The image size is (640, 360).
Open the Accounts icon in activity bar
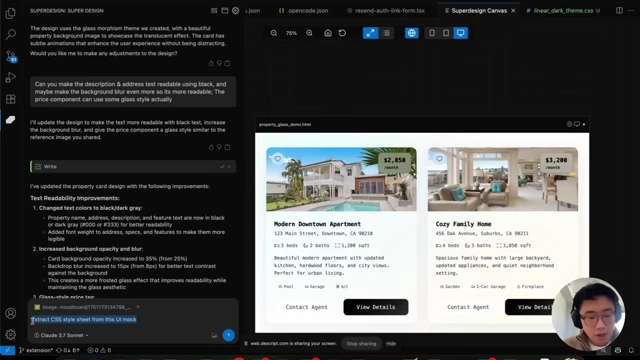11,313
